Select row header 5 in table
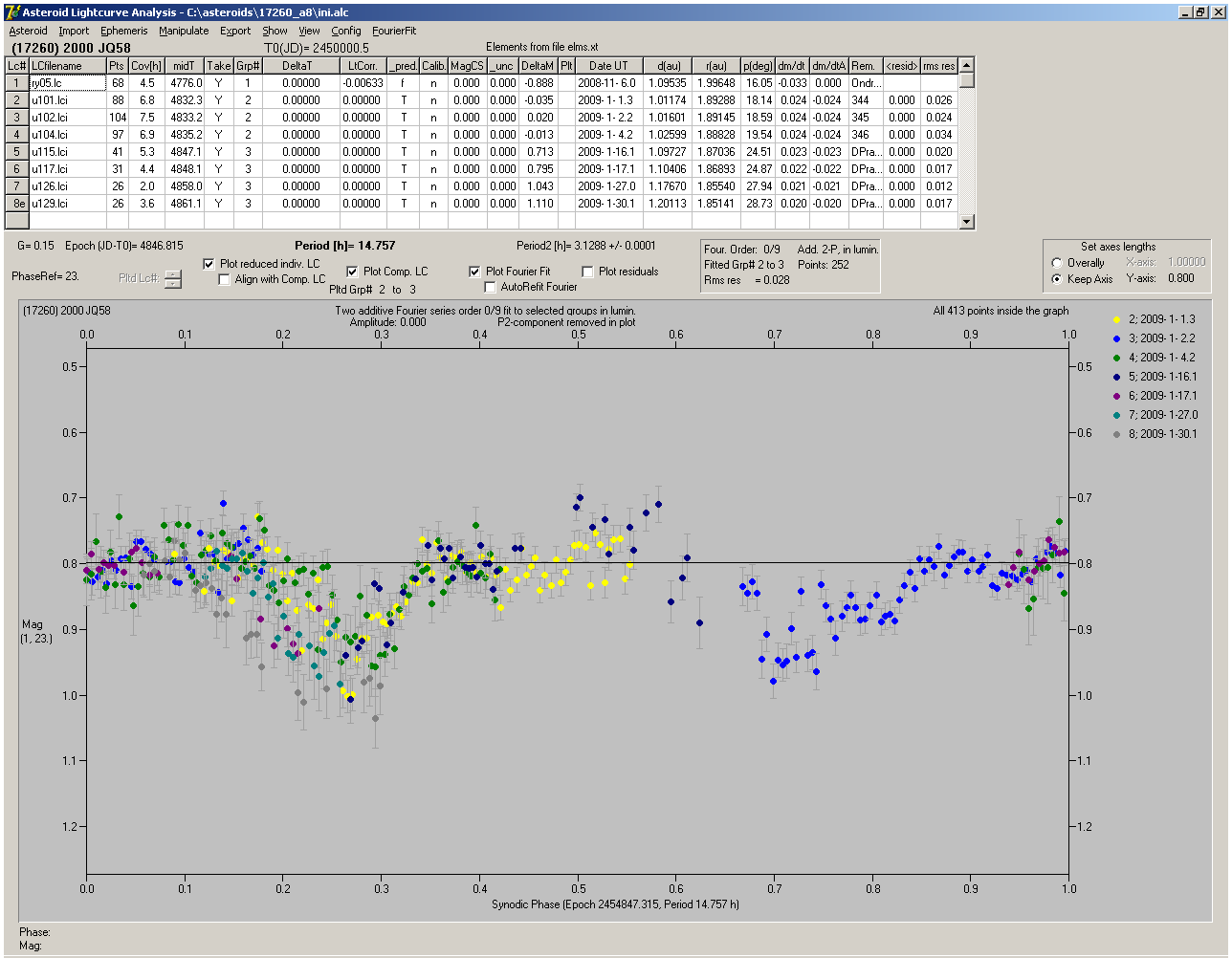This screenshot has width=1232, height=958. click(17, 152)
